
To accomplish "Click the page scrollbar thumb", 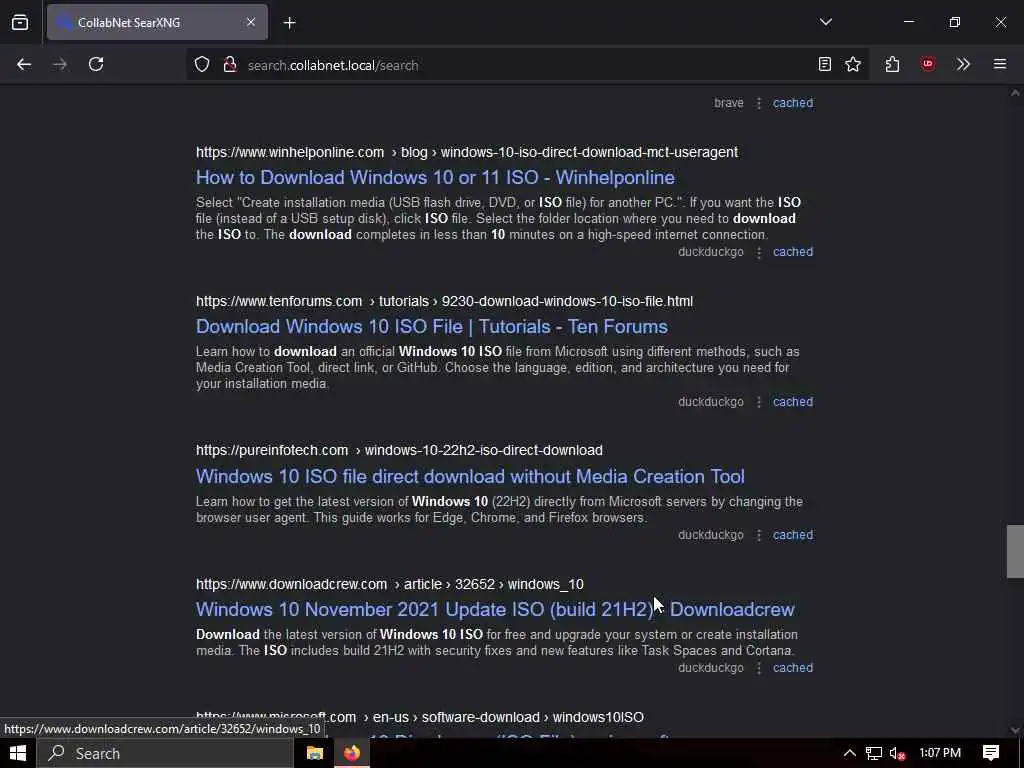I will coord(1014,551).
